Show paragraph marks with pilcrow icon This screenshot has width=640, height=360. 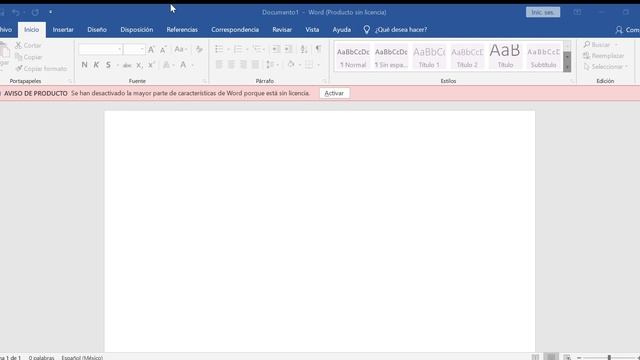pos(318,49)
